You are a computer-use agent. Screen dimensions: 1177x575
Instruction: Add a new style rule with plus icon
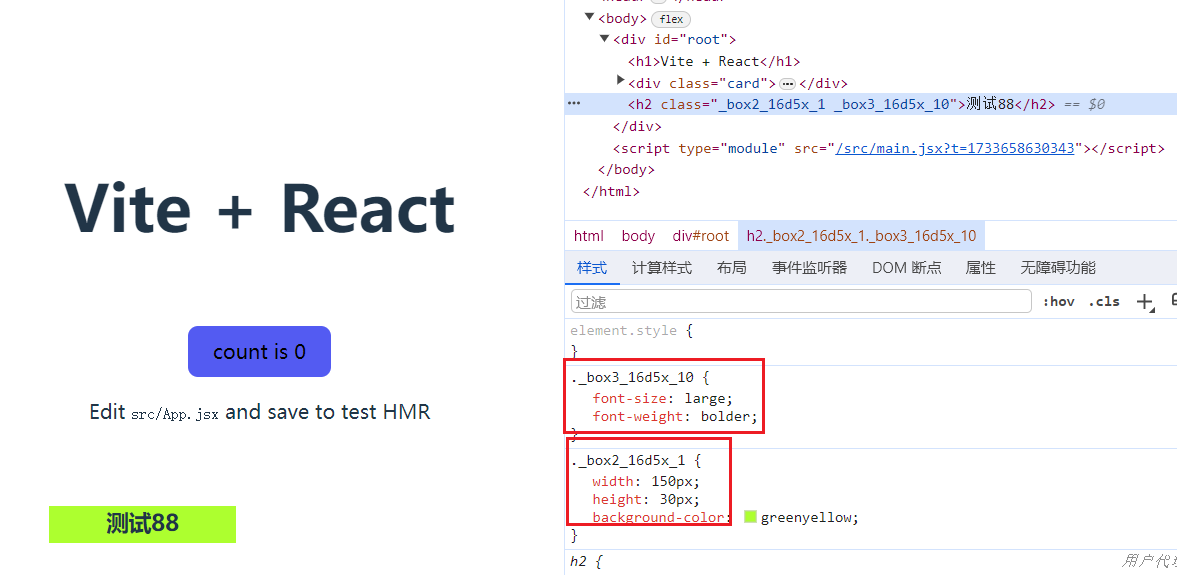[1144, 302]
